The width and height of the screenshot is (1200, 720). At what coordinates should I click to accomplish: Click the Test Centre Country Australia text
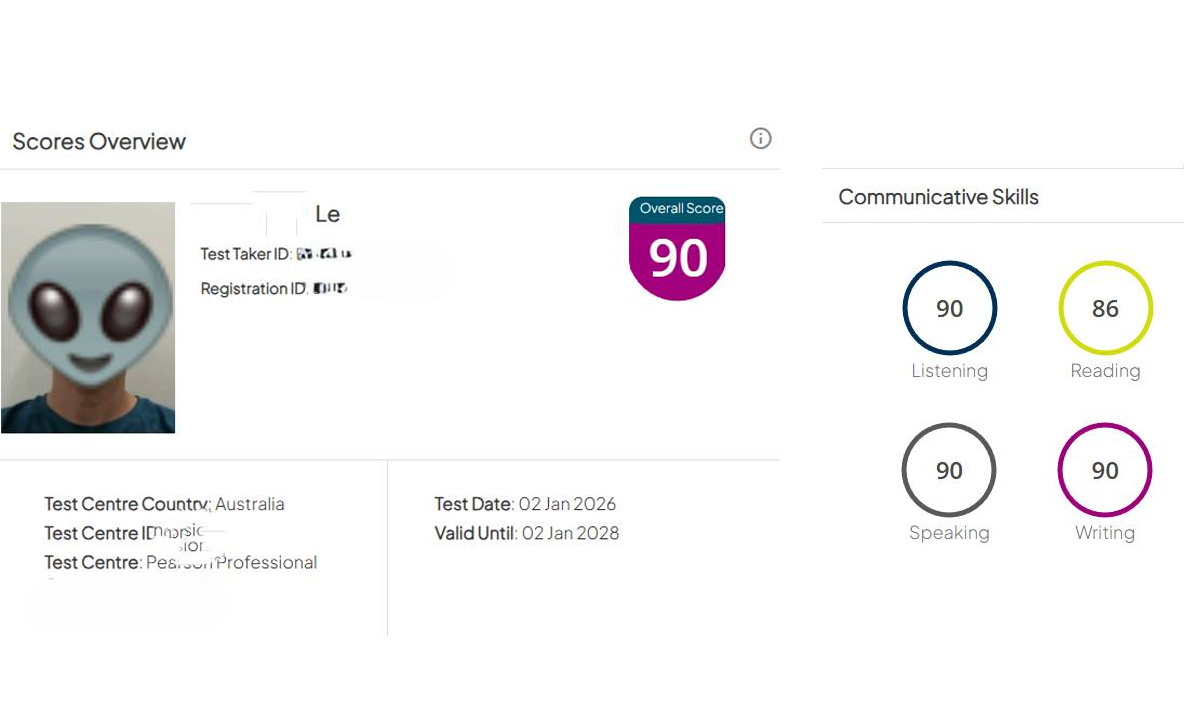point(250,504)
